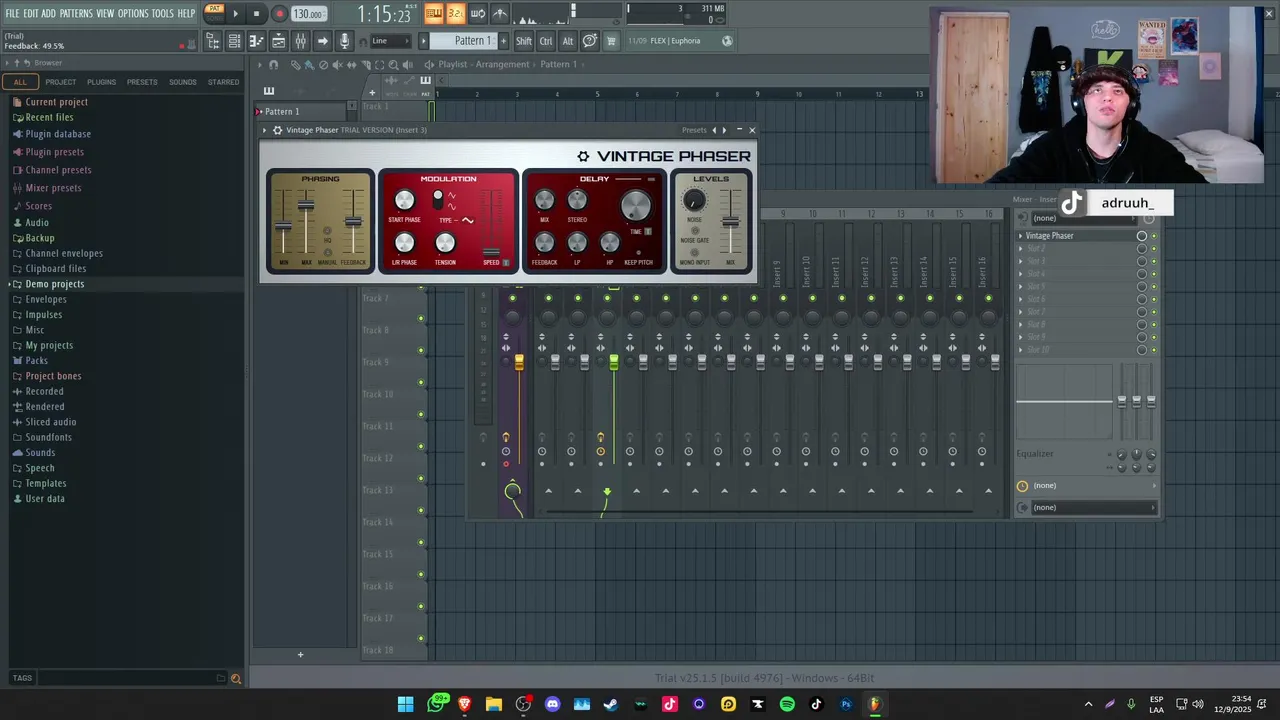Open the FILE menu
Viewport: 1280px width, 720px height.
click(x=13, y=13)
